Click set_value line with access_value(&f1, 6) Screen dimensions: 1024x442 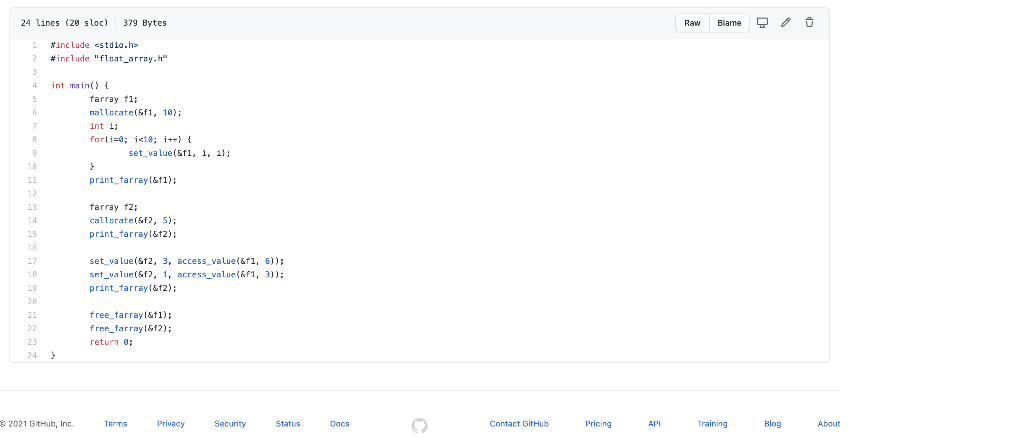pos(187,261)
